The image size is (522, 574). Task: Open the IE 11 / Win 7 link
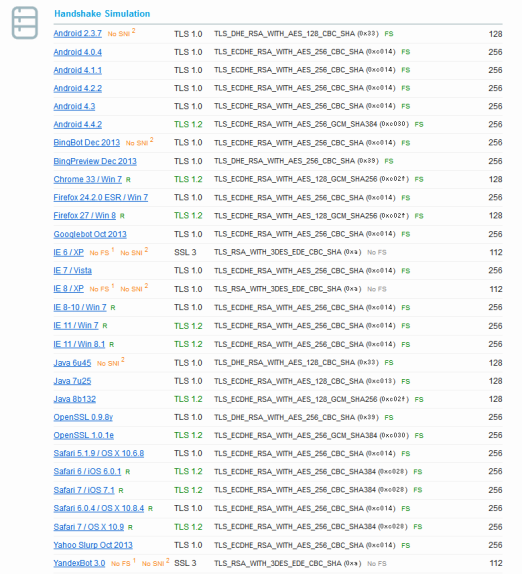(x=76, y=325)
